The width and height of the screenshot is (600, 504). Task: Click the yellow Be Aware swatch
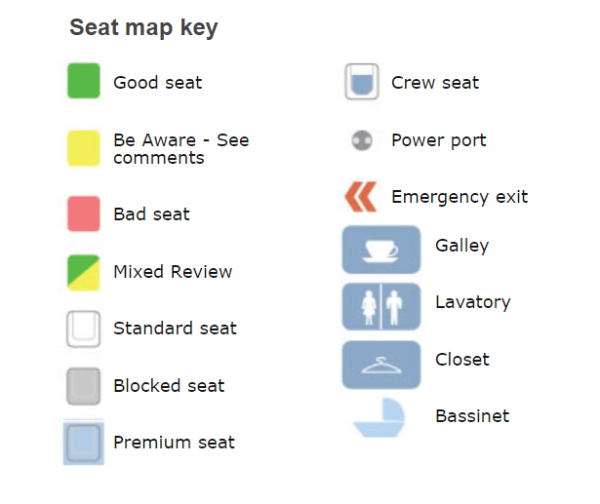84,148
